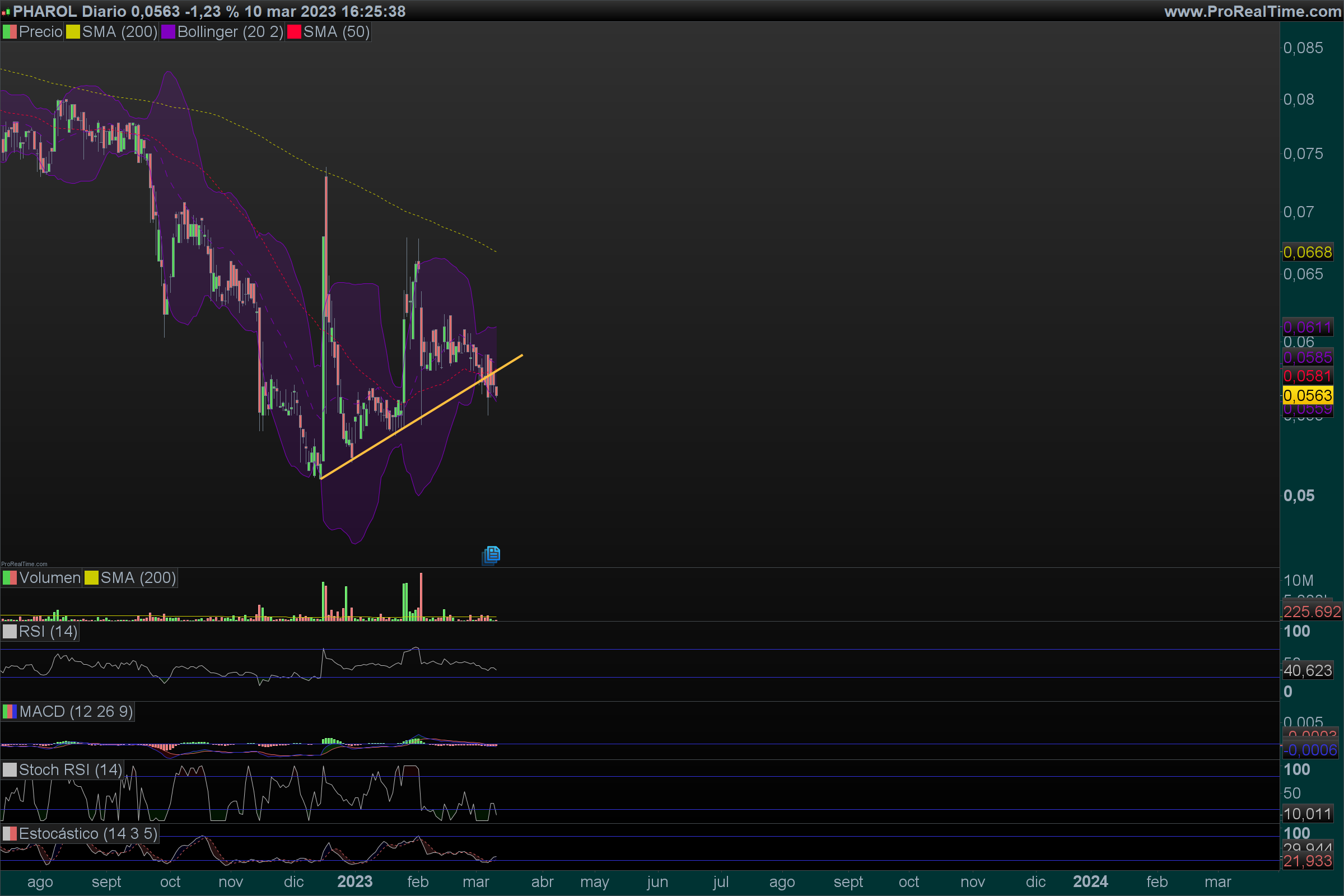The image size is (1344, 896).
Task: Click the Precio green-red legend icon
Action: click(x=10, y=32)
